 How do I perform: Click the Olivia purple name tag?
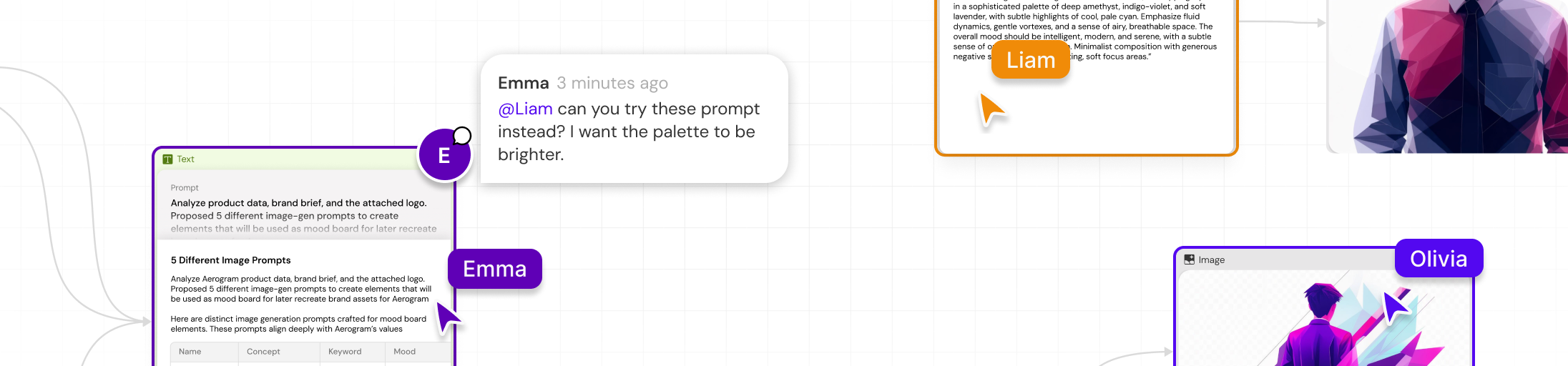click(x=1439, y=258)
